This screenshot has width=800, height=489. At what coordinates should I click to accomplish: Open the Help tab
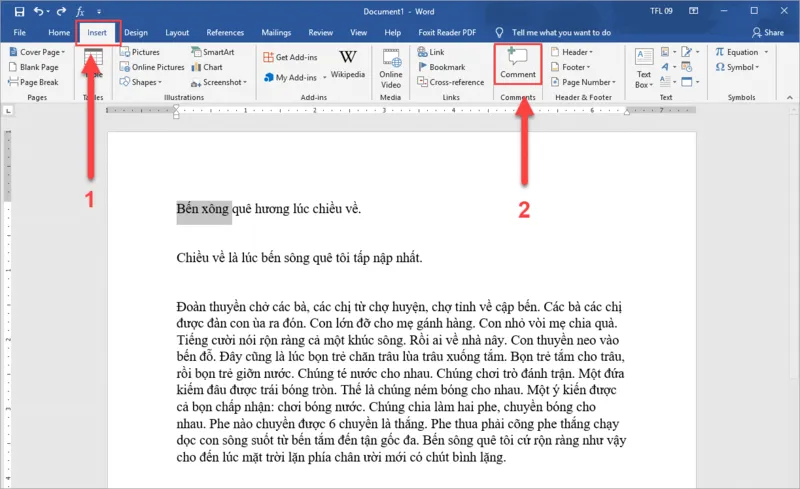[x=392, y=33]
